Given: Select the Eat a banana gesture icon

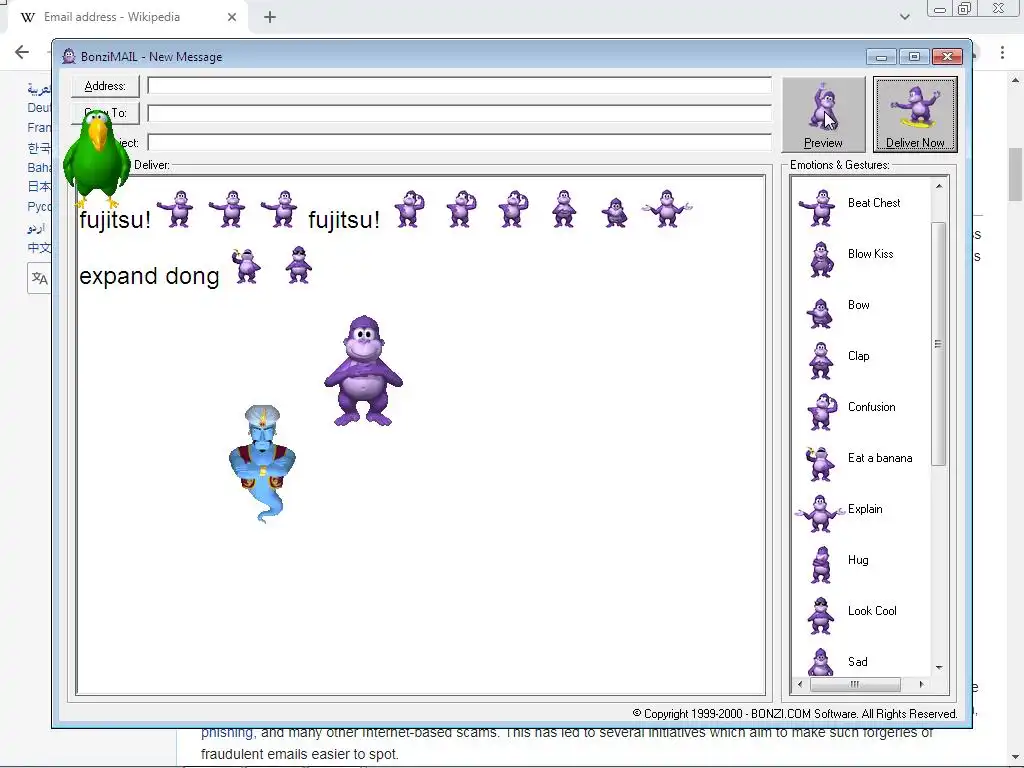Looking at the screenshot, I should pyautogui.click(x=820, y=463).
